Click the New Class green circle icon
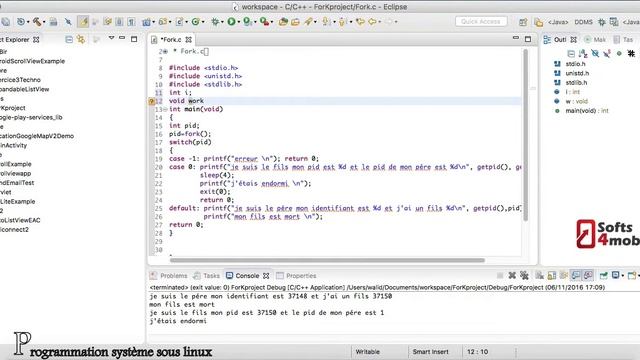640x360 pixels. (196, 22)
